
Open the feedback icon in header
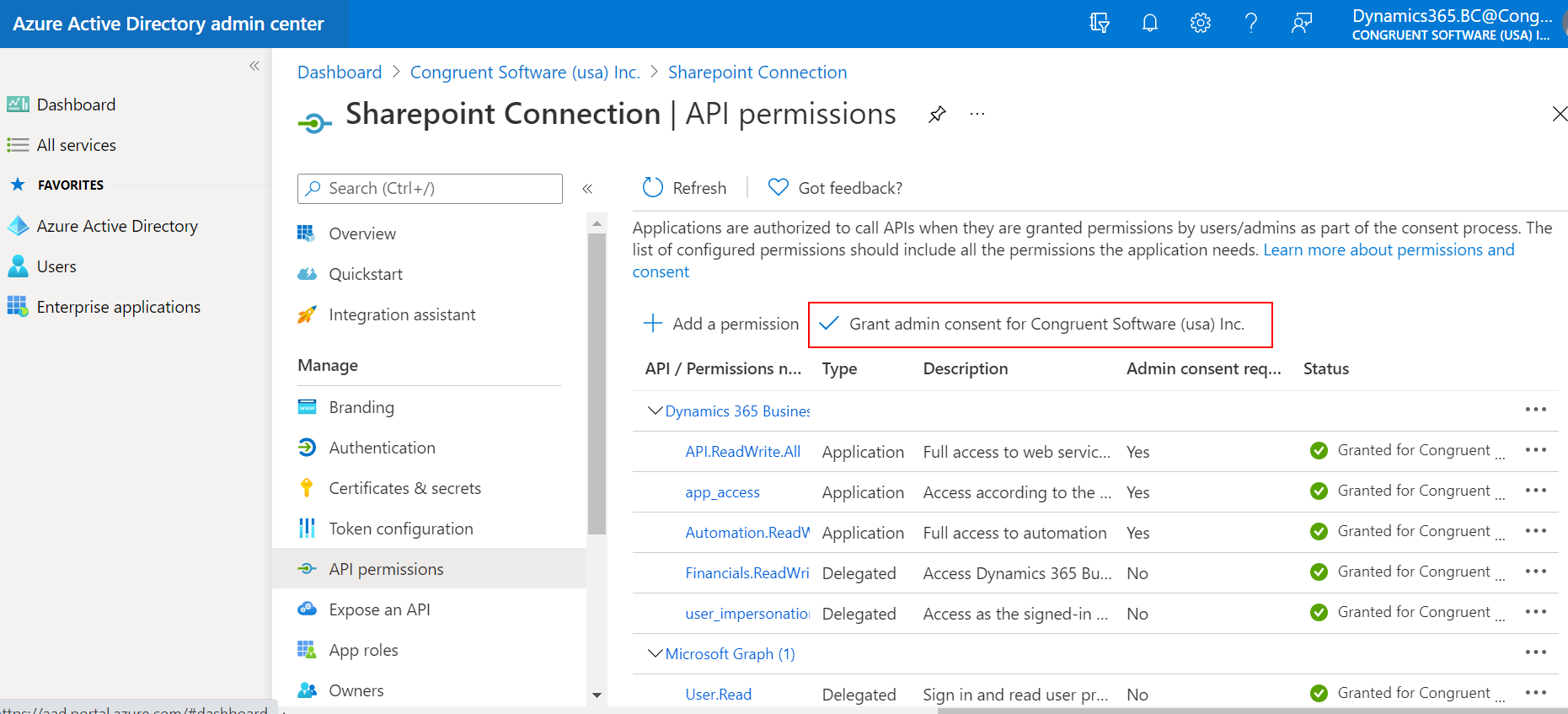(x=1302, y=23)
